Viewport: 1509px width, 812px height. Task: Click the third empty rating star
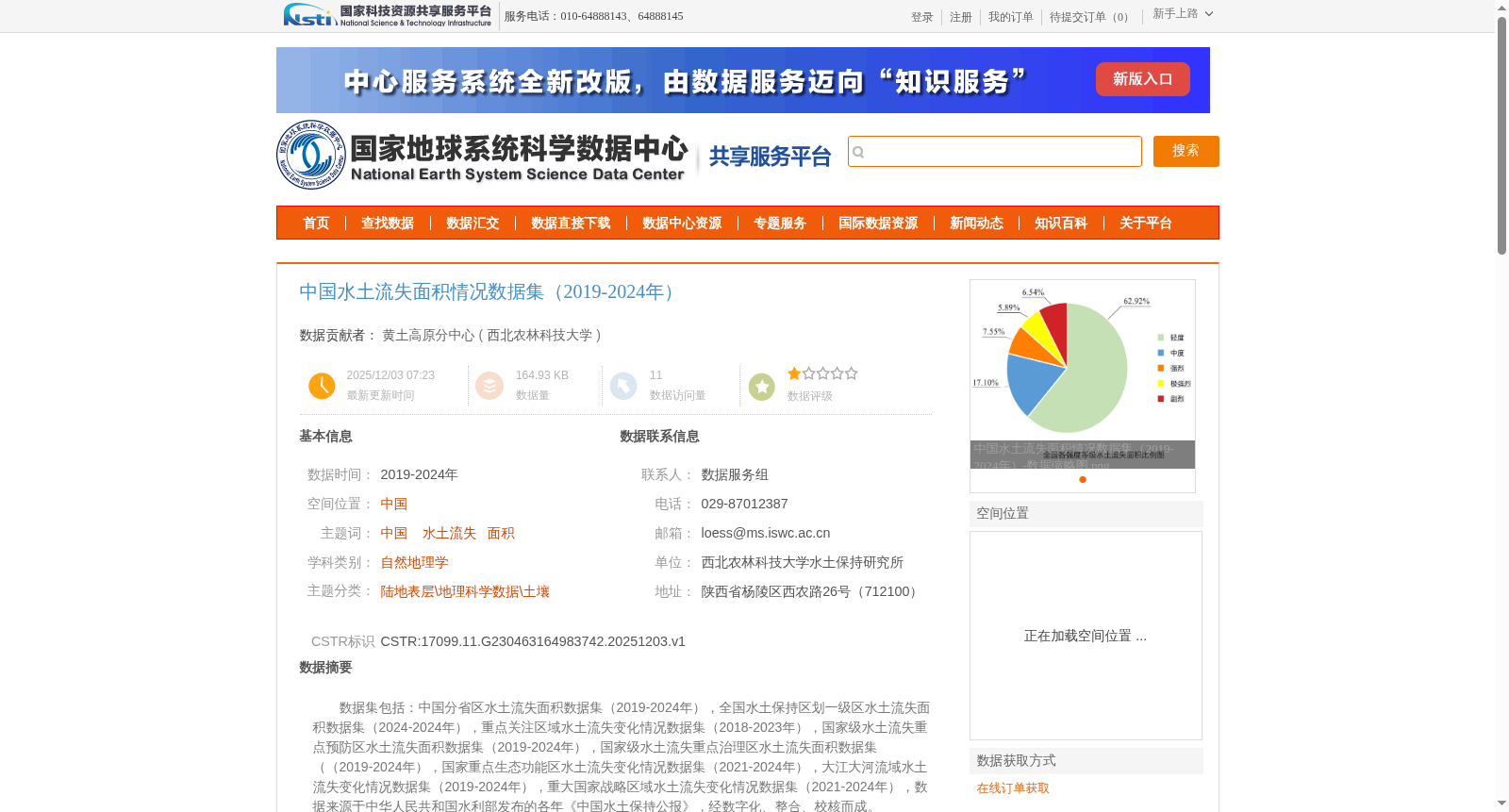pos(823,373)
